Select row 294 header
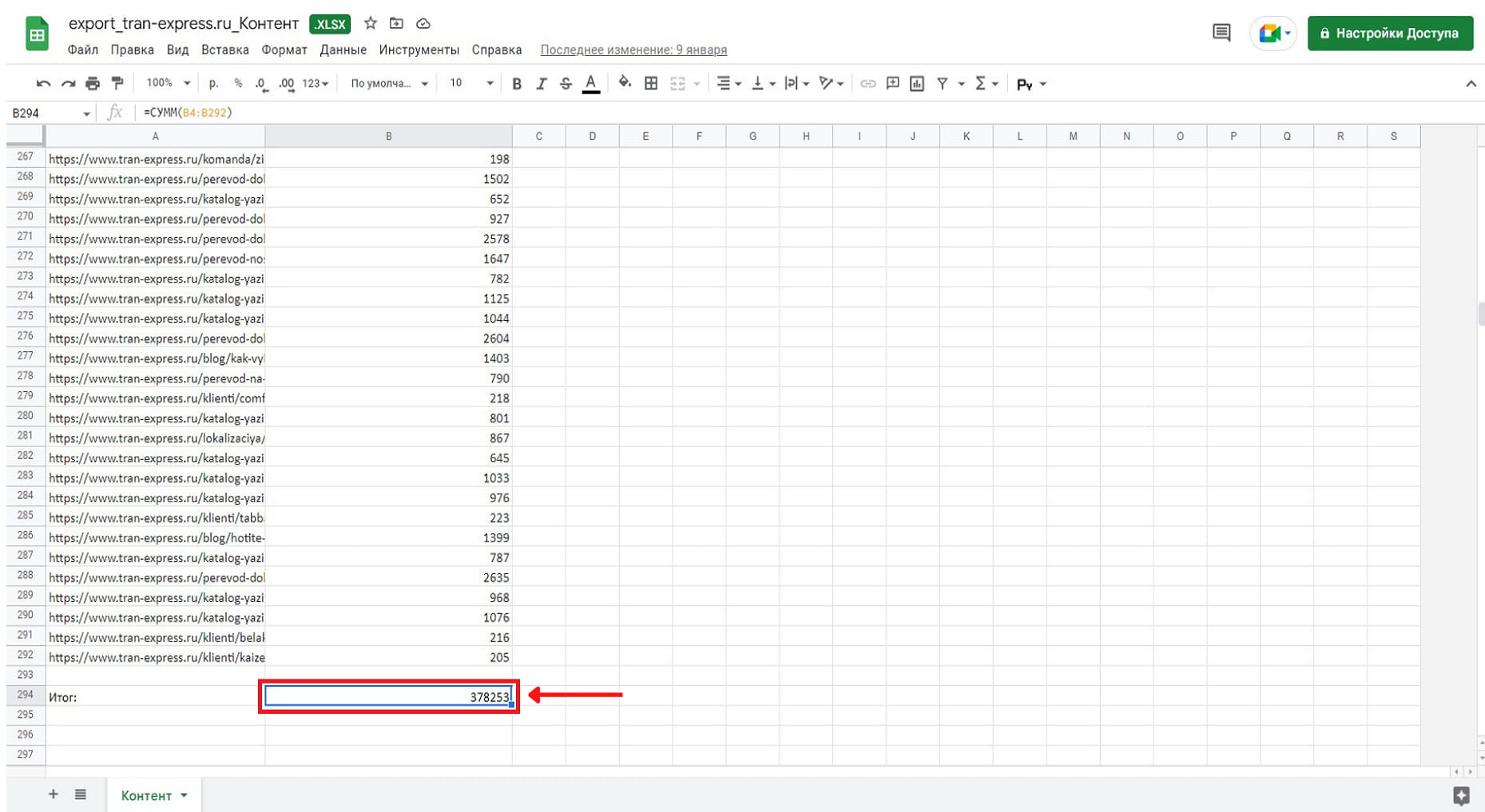1485x812 pixels. (x=26, y=695)
